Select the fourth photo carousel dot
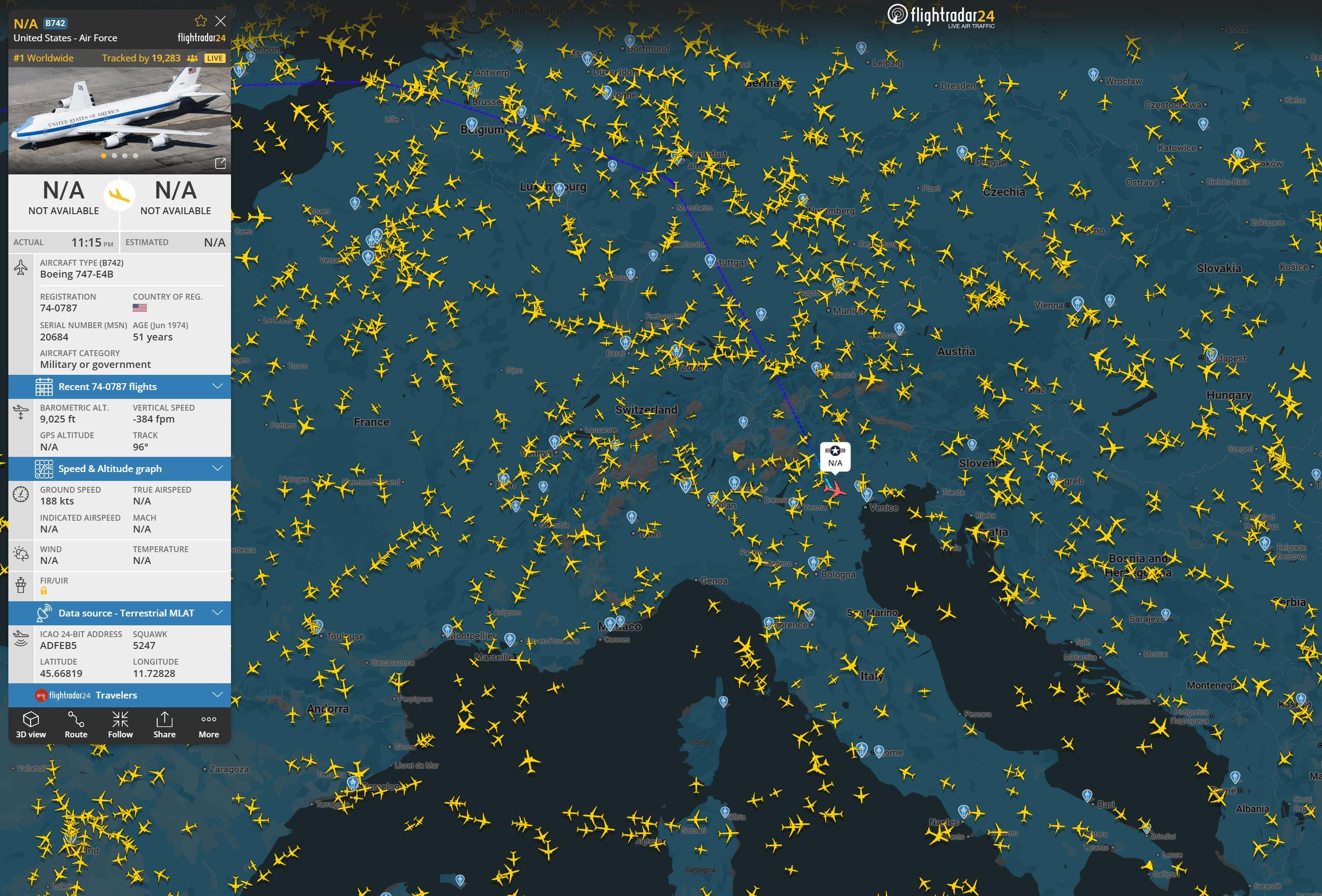 pos(135,155)
